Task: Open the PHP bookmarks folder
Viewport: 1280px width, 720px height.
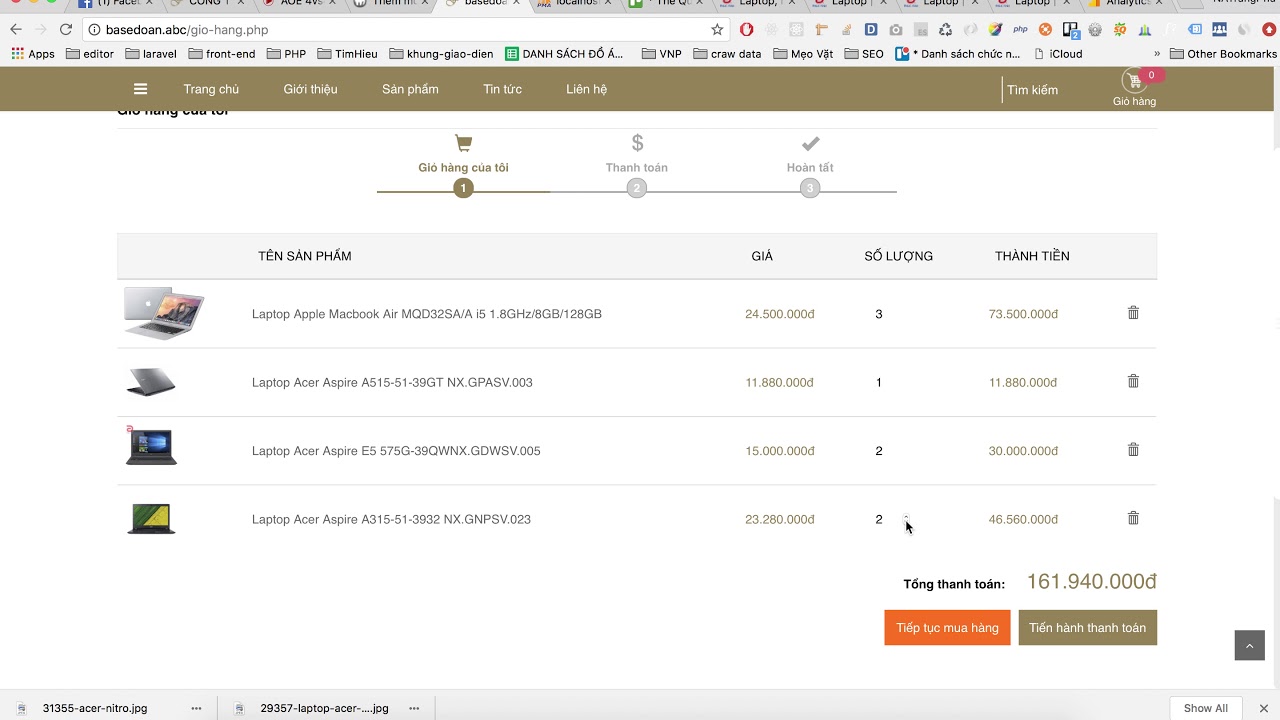Action: pyautogui.click(x=285, y=54)
